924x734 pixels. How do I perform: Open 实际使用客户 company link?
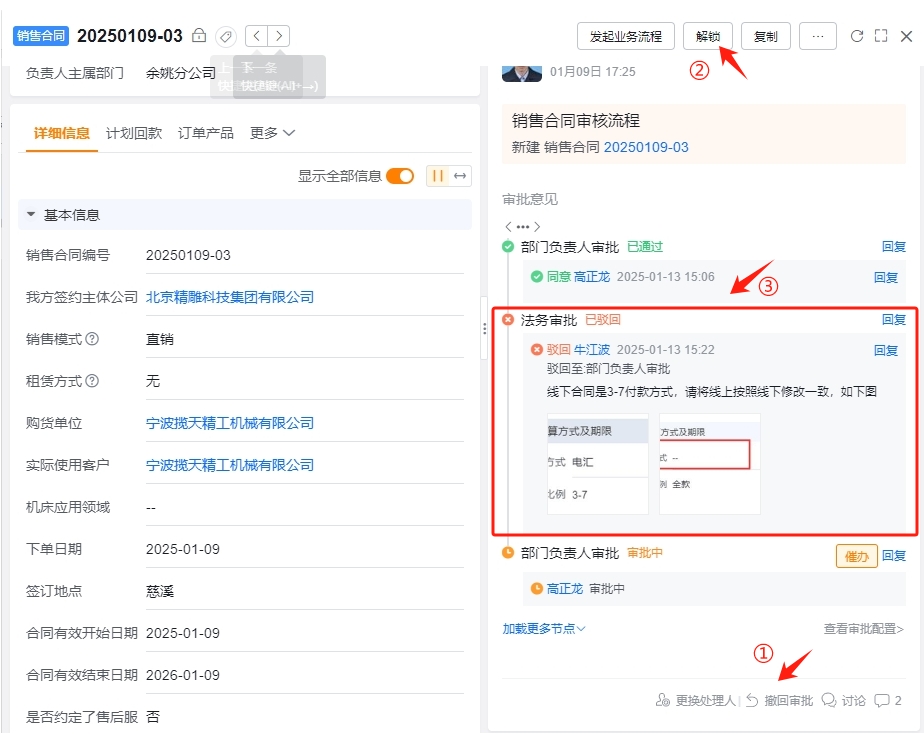coord(230,465)
